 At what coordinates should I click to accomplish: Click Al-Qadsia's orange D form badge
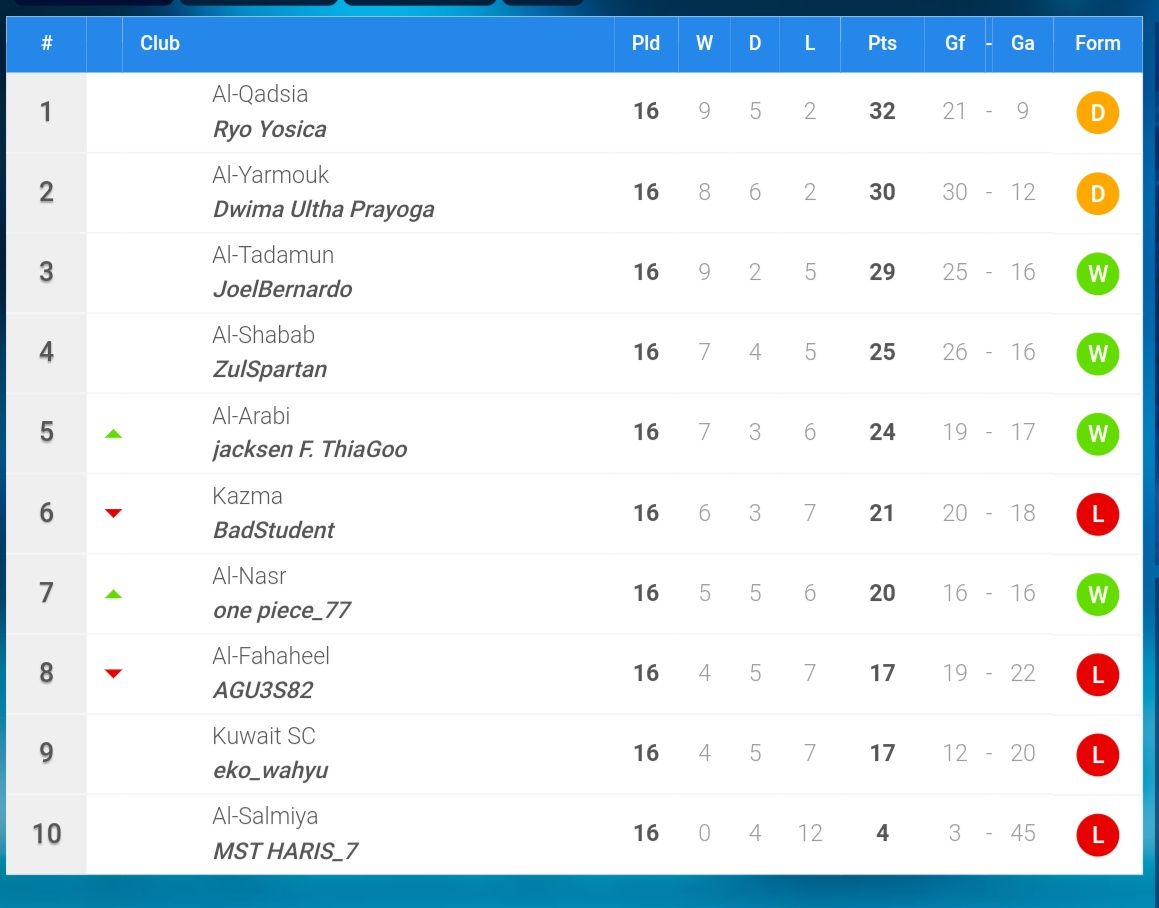click(x=1098, y=112)
